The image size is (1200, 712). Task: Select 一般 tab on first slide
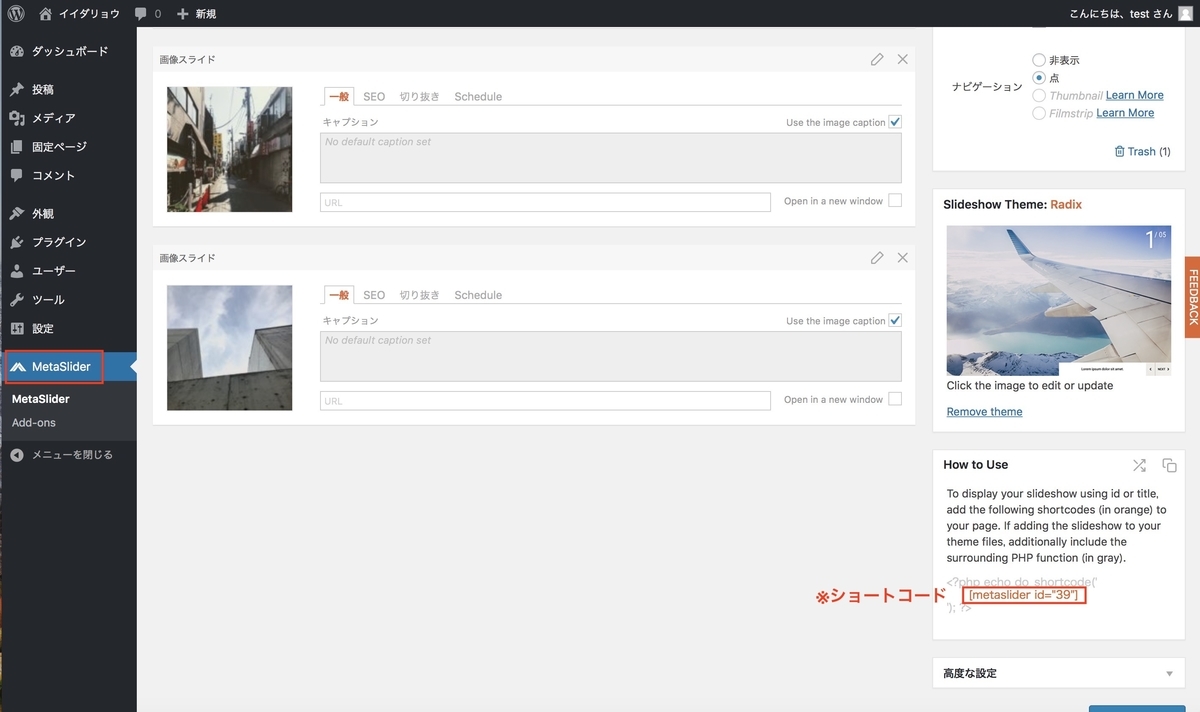[x=339, y=97]
